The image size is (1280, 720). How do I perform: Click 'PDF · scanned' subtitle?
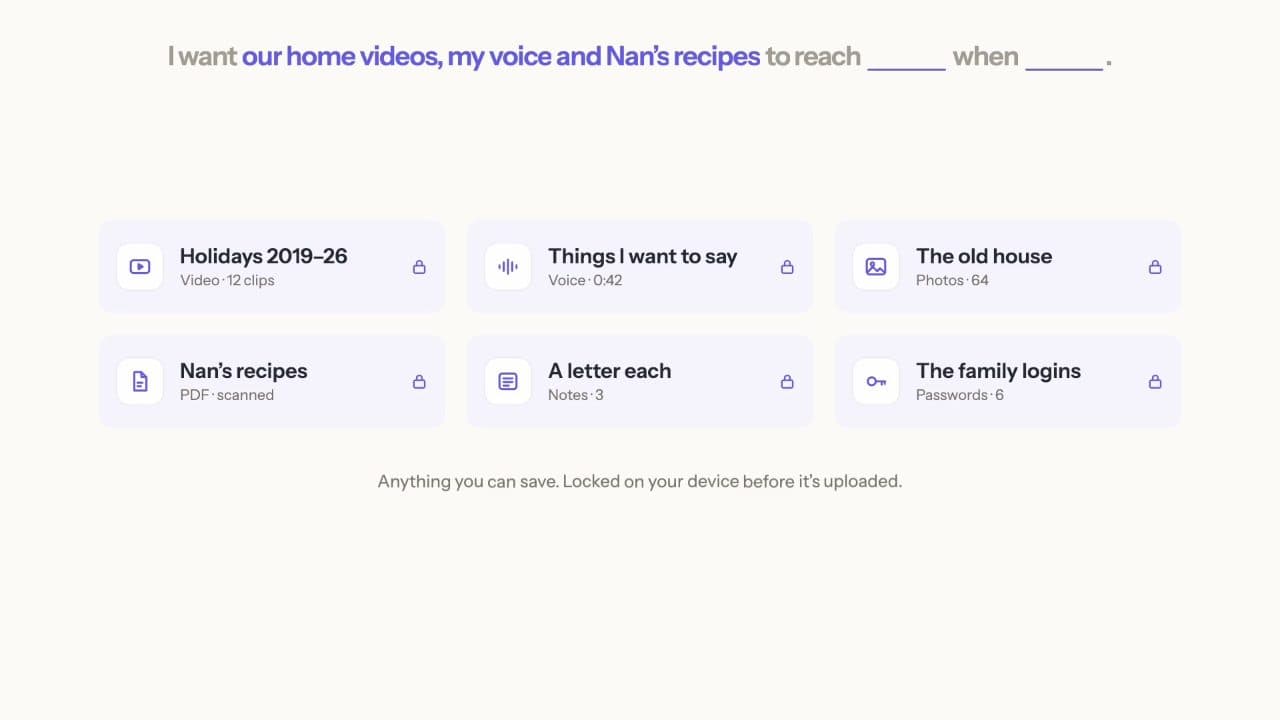pyautogui.click(x=227, y=395)
